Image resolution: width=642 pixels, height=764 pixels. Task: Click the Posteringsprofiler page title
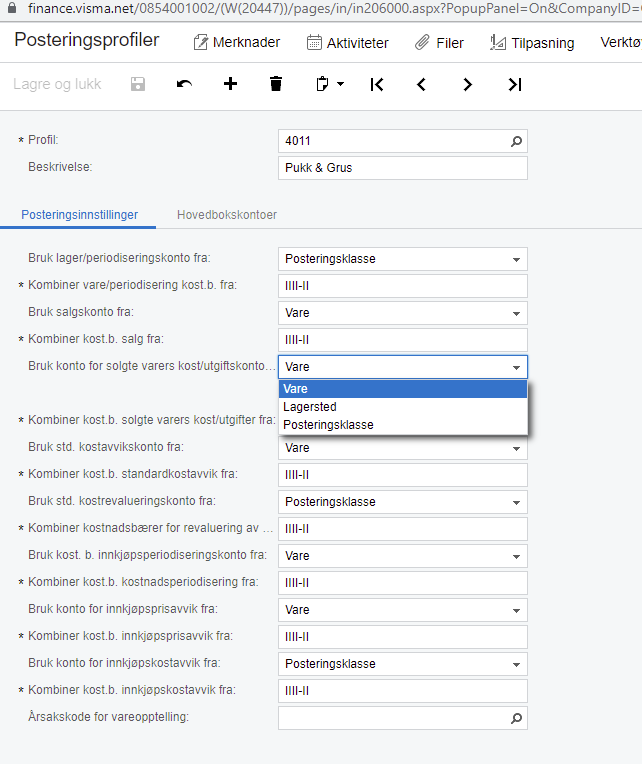click(87, 40)
